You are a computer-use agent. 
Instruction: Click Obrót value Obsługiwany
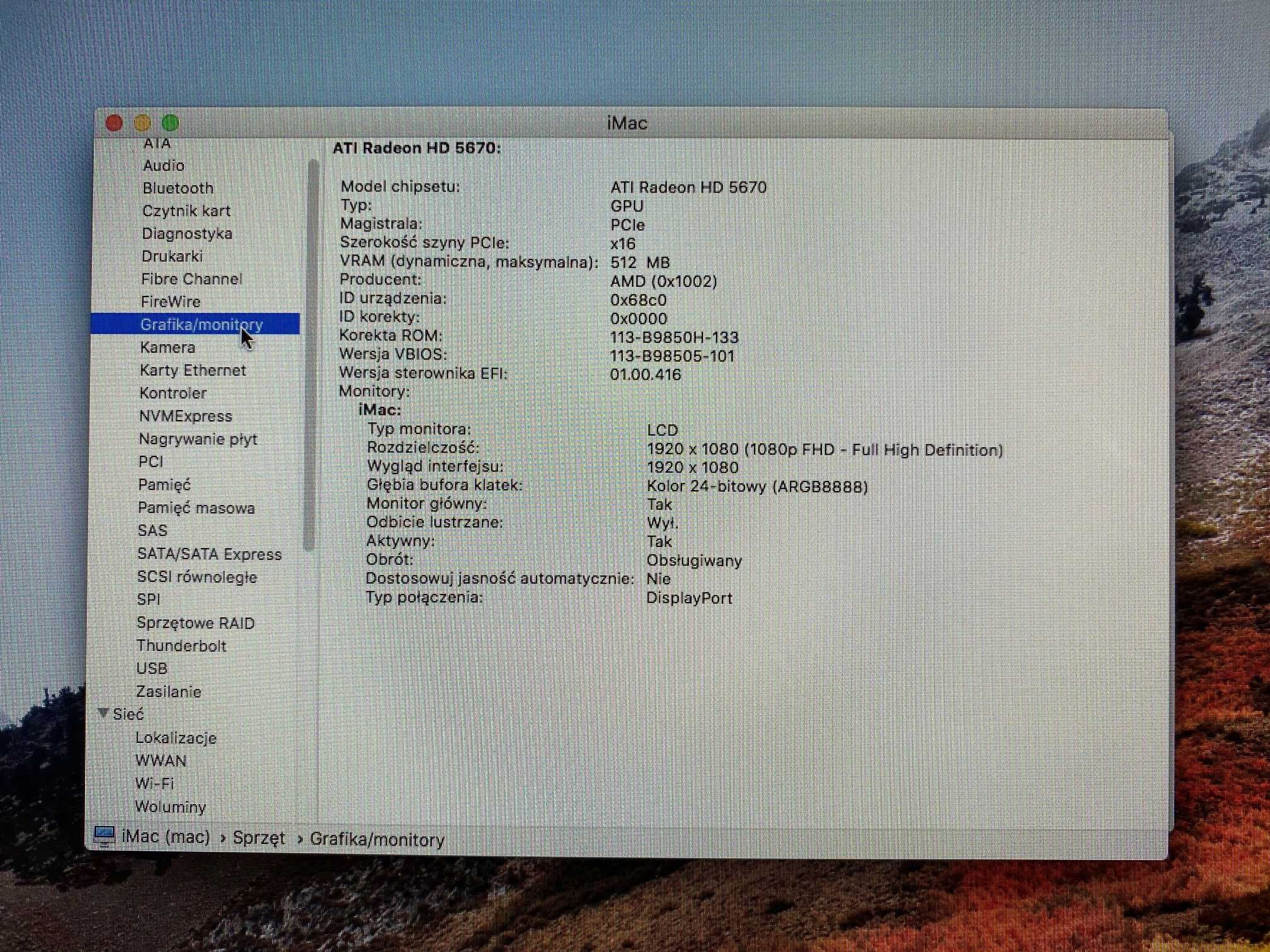pyautogui.click(x=694, y=560)
